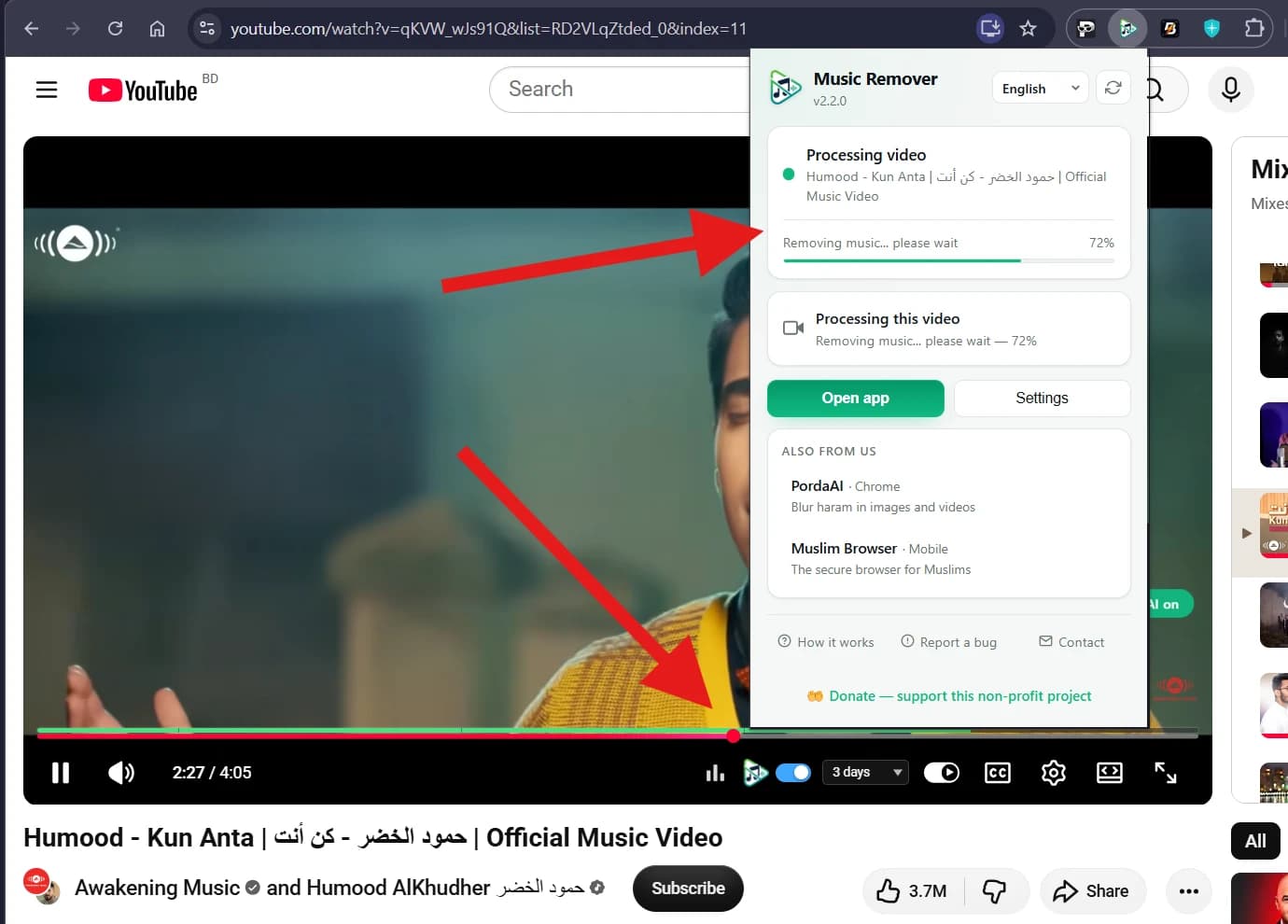Open the Contact link
Screen dimensions: 1288x924
[1071, 642]
